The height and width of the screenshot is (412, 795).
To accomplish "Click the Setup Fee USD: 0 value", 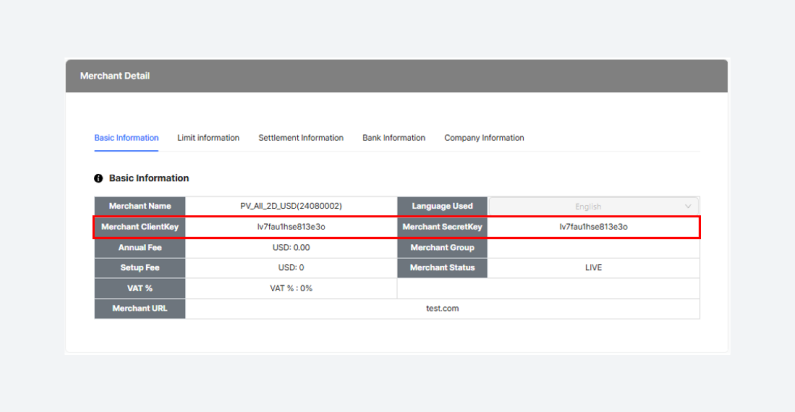I will coord(291,268).
